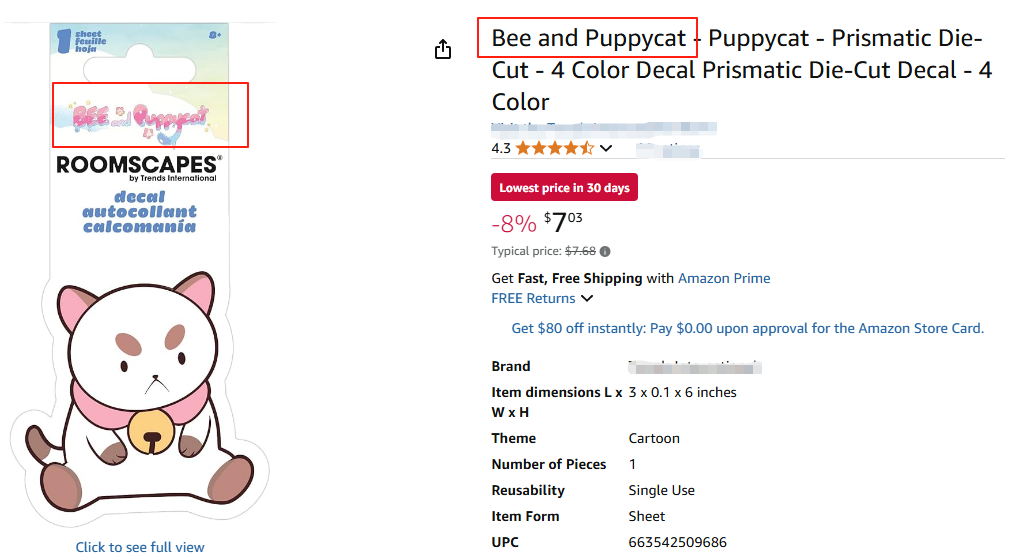Click the info icon next to Typical price
Image resolution: width=1012 pixels, height=560 pixels.
[x=605, y=252]
